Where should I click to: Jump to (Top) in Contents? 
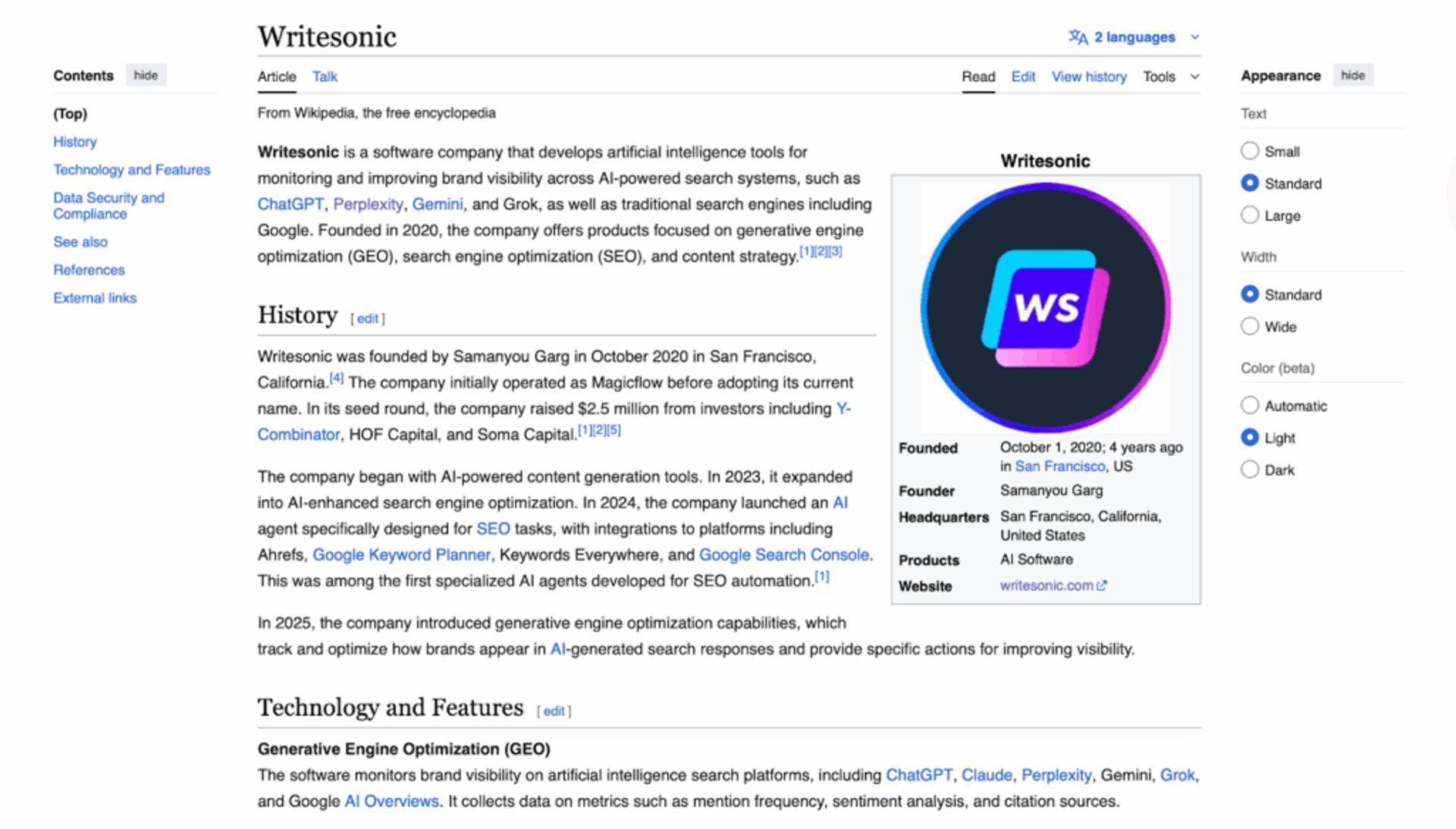click(x=70, y=114)
